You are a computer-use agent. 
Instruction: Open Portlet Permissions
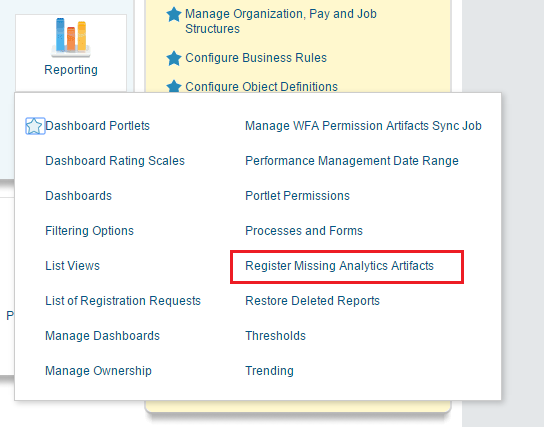click(x=297, y=196)
